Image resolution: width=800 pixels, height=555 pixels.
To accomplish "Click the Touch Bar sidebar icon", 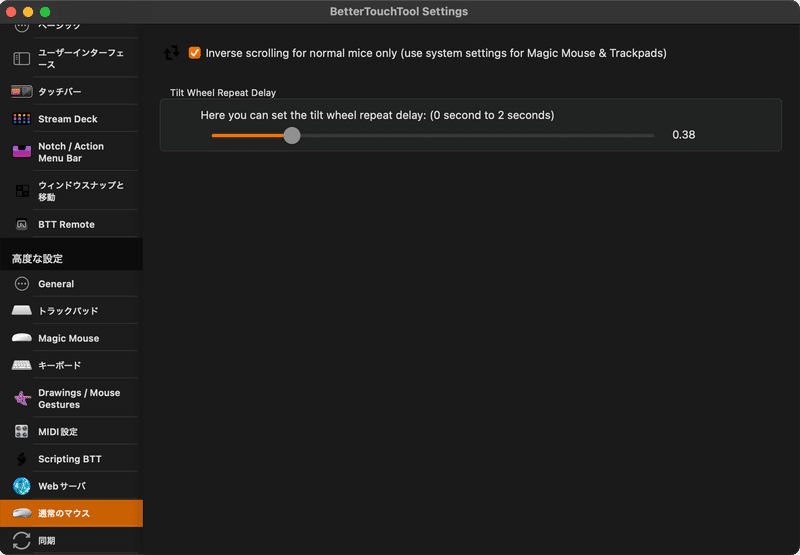I will click(x=21, y=91).
